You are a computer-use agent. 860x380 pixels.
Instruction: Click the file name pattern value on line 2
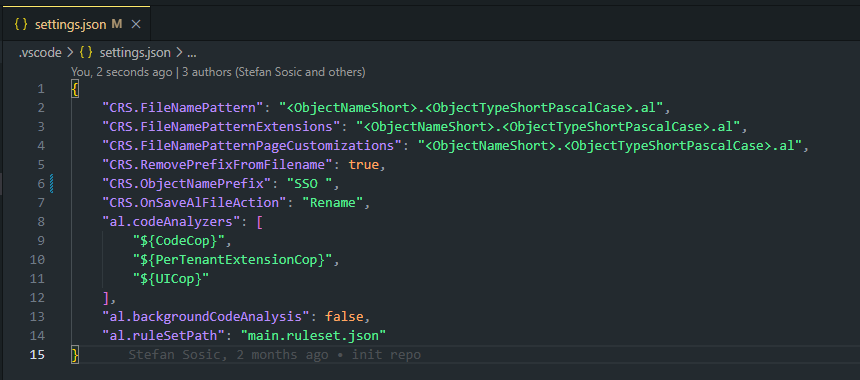(472, 107)
